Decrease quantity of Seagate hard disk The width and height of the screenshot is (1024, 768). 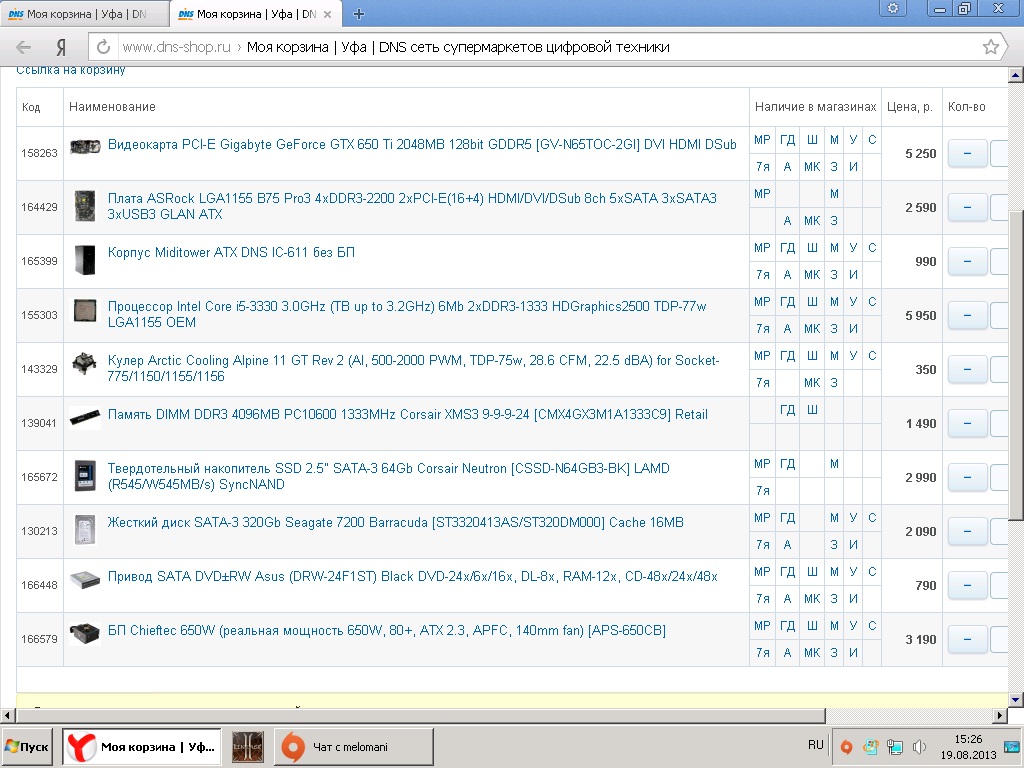click(967, 532)
